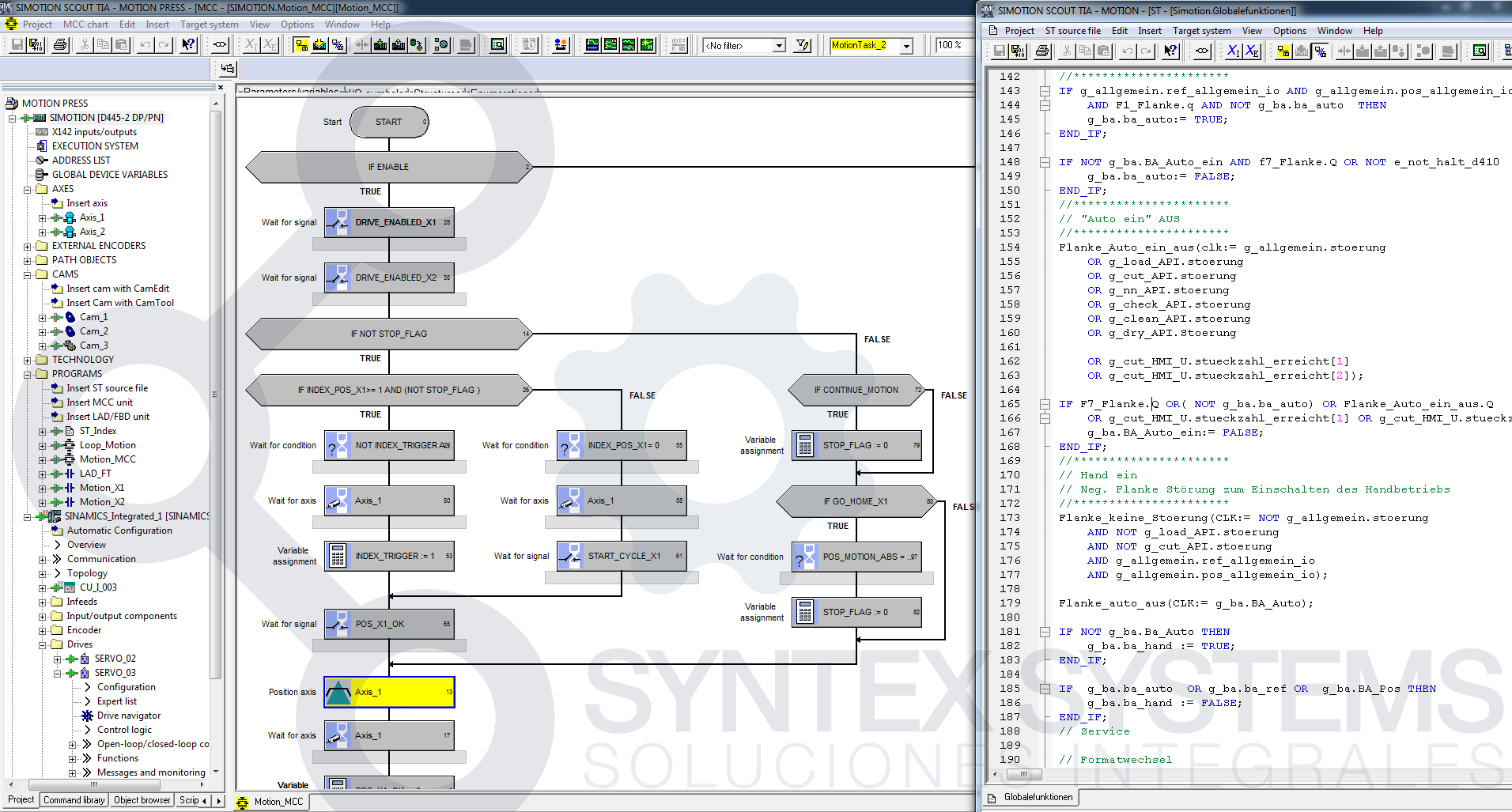The height and width of the screenshot is (812, 1512).
Task: Select the yellow Position axis Axis_1 block
Action: coord(389,692)
